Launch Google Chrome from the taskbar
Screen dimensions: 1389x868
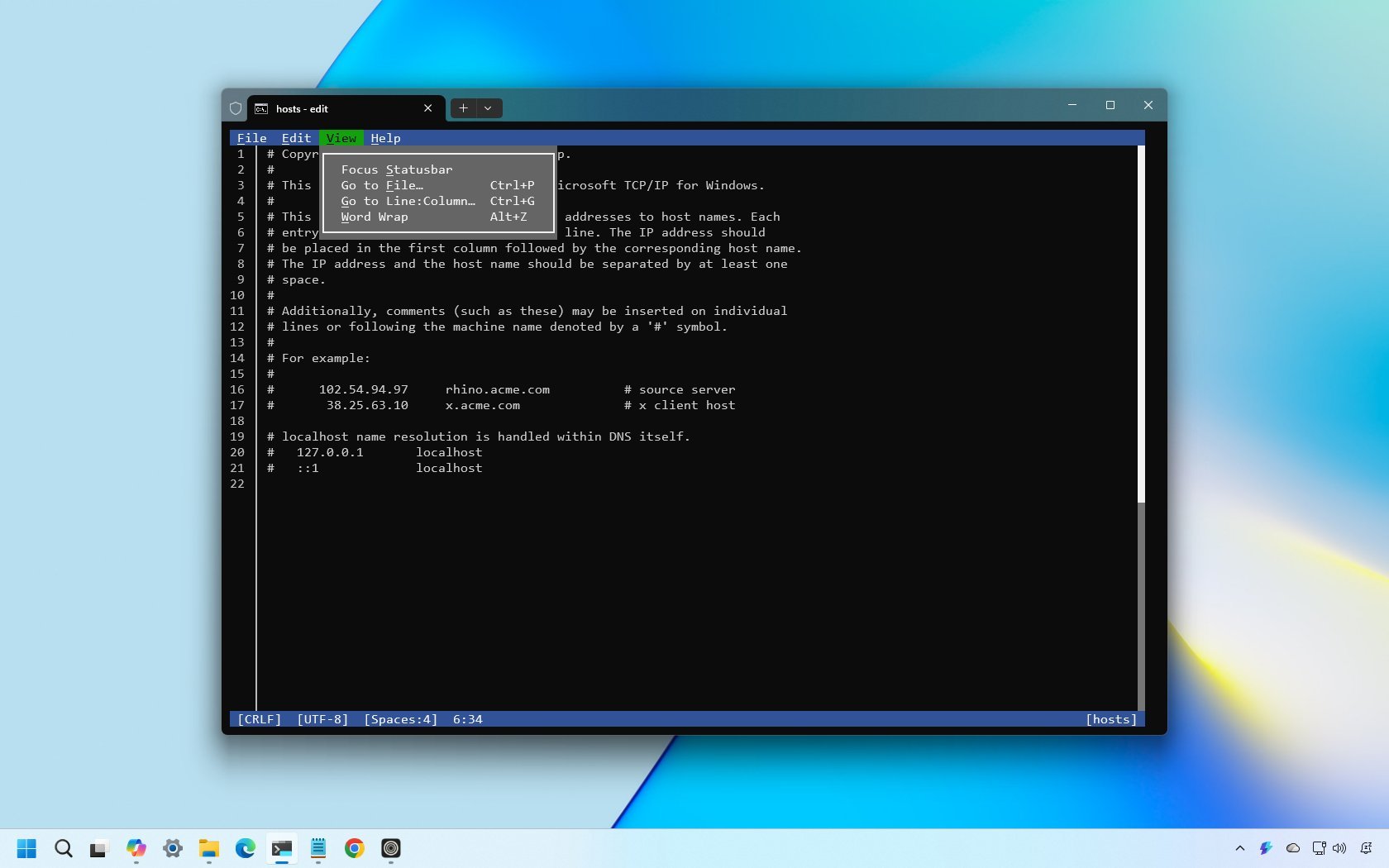click(x=354, y=849)
